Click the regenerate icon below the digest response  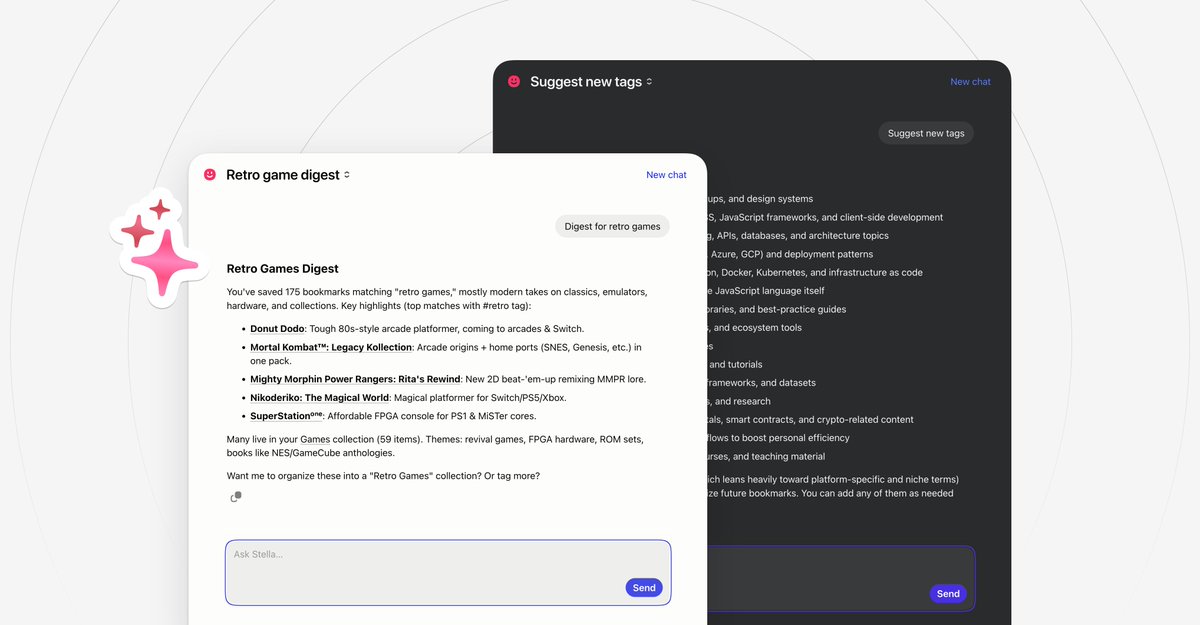(236, 496)
